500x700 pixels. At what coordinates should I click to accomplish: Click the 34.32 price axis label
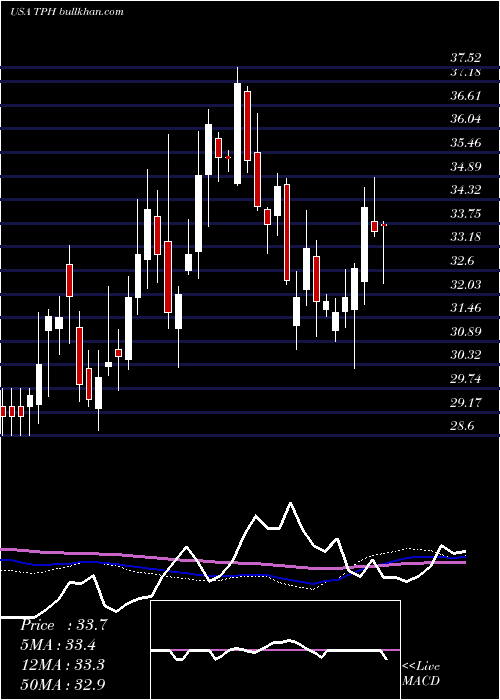(x=466, y=190)
